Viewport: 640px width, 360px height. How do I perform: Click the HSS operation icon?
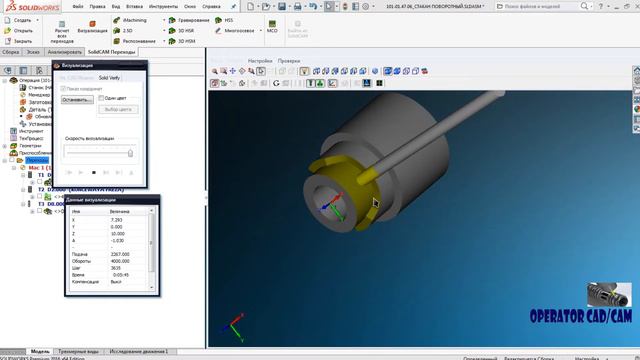(x=218, y=20)
